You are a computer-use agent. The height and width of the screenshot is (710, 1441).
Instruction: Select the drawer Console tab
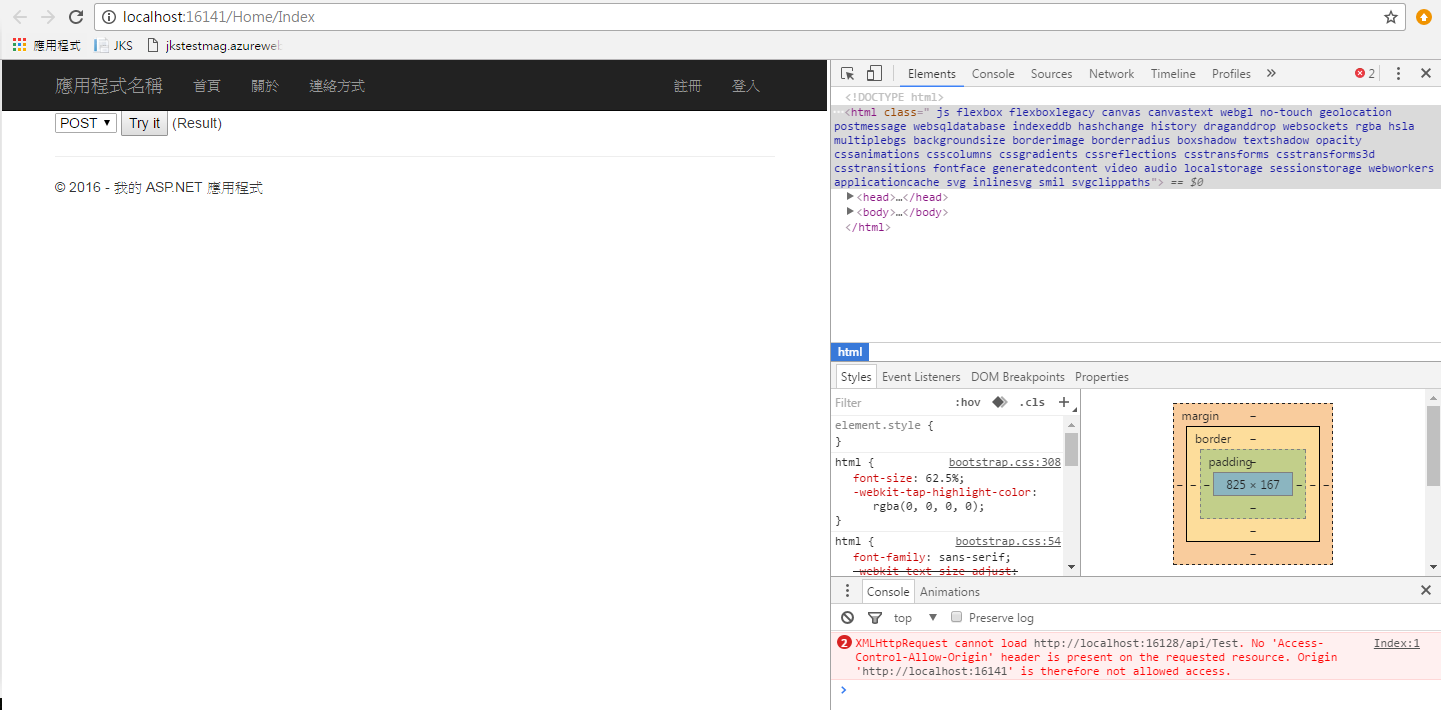[888, 592]
